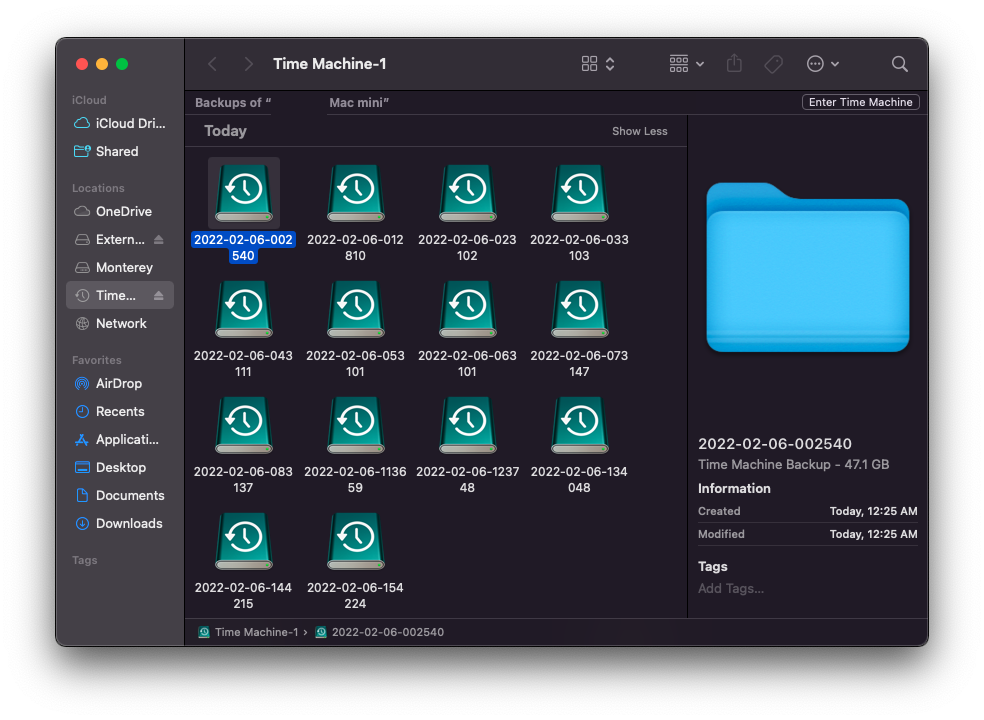The width and height of the screenshot is (984, 720).
Task: Select backup 2022-02-06-123748
Action: 467,425
